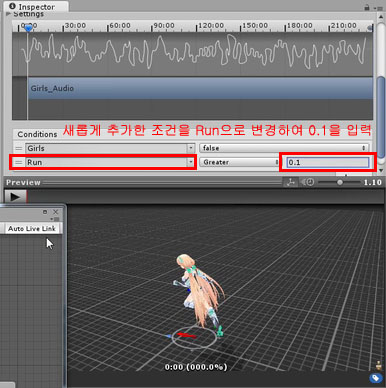Toggle the Inspector lock icon
386x388 pixels.
367,7
